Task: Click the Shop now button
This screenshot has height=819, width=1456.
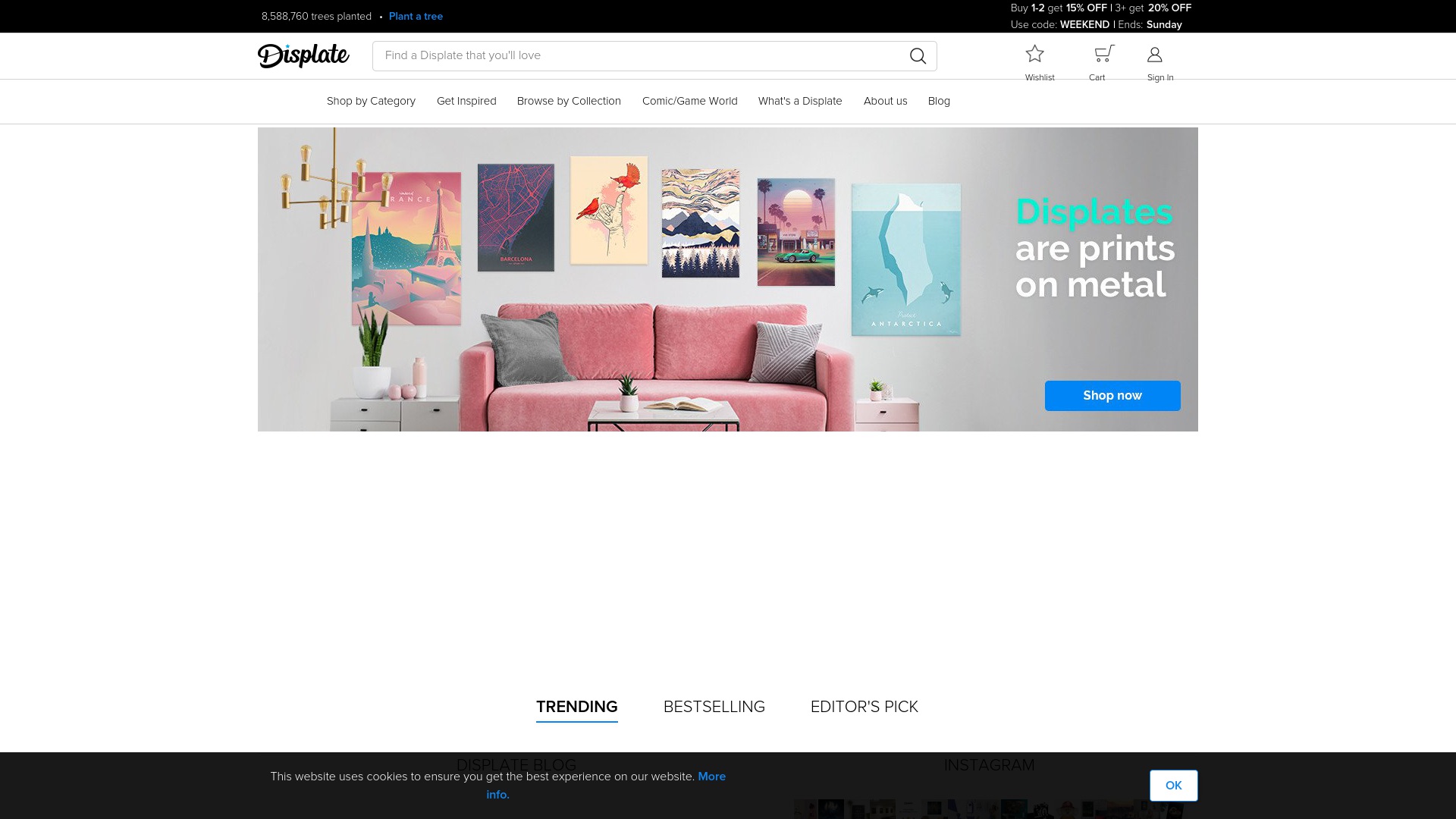Action: [1112, 396]
